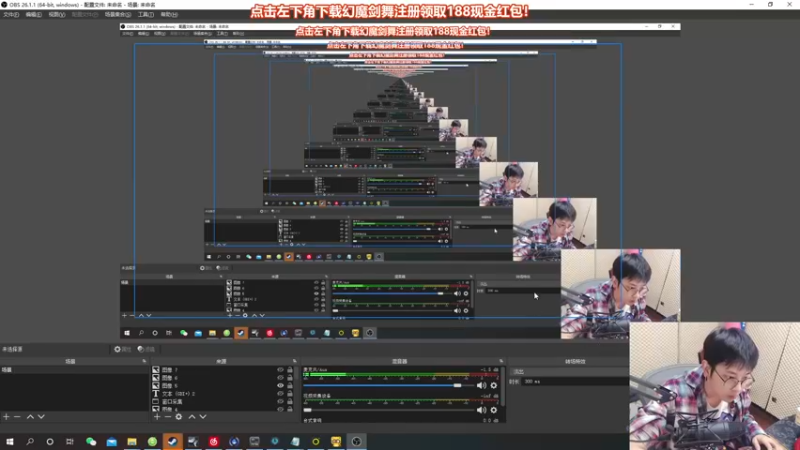Open settings gear for the 麦克风/Aux channel
The height and width of the screenshot is (450, 800).
493,385
